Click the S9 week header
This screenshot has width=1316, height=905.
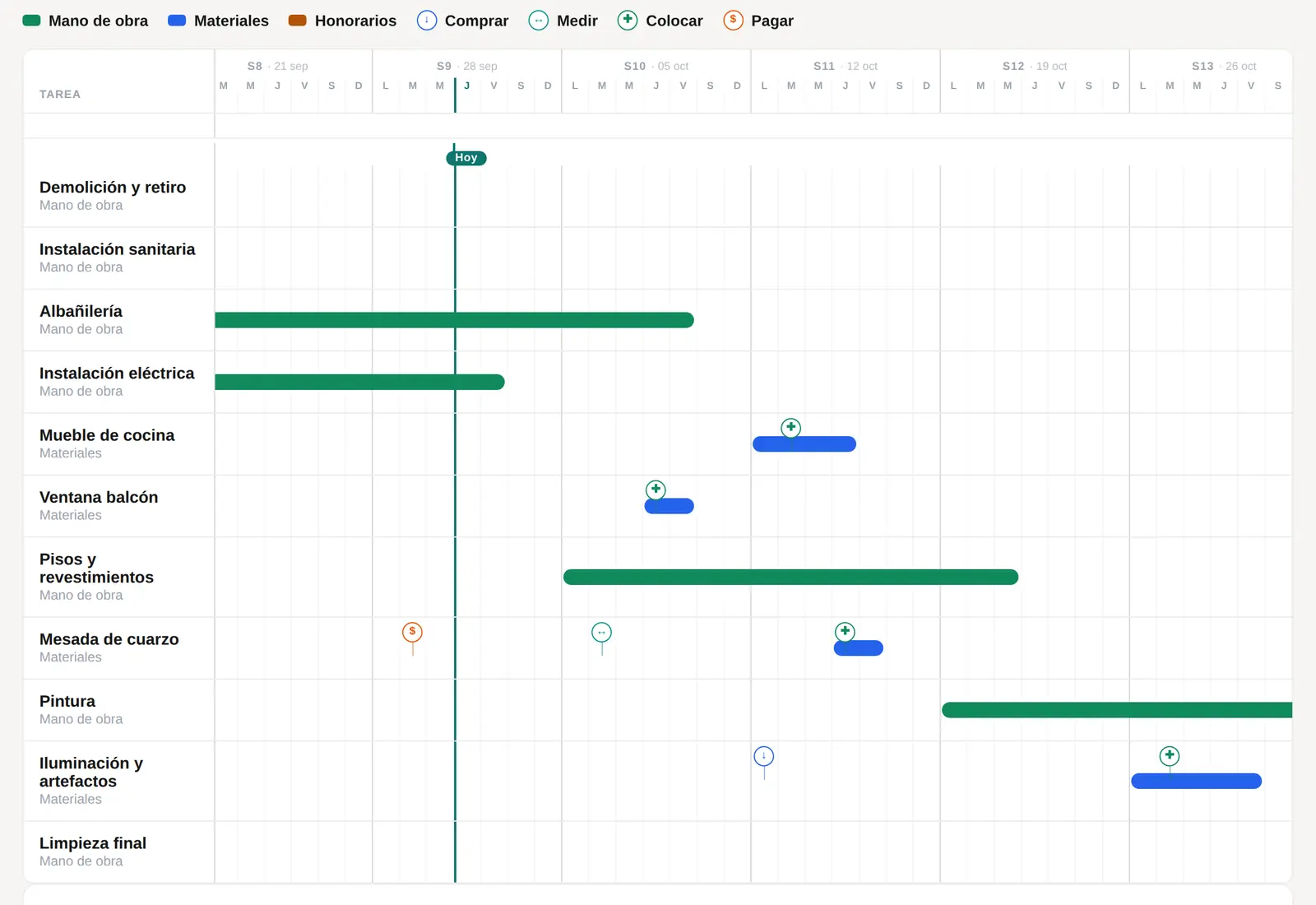(467, 66)
